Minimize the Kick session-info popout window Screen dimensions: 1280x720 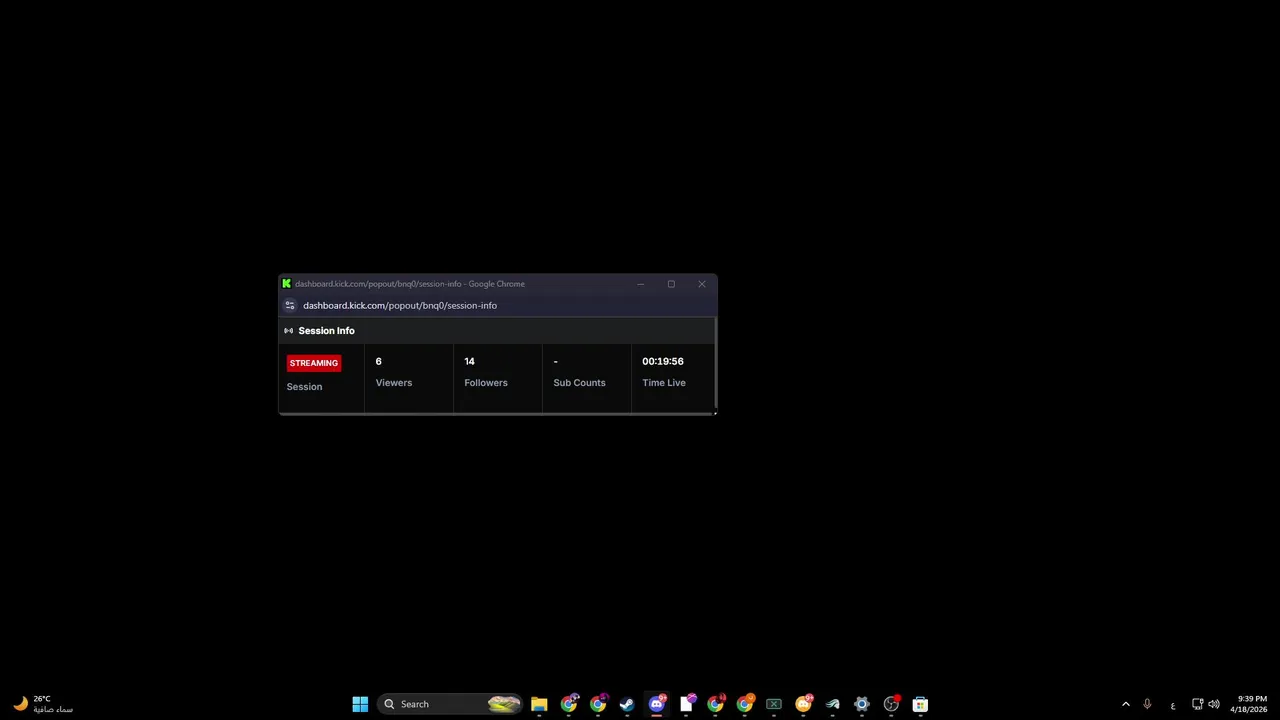coord(641,284)
